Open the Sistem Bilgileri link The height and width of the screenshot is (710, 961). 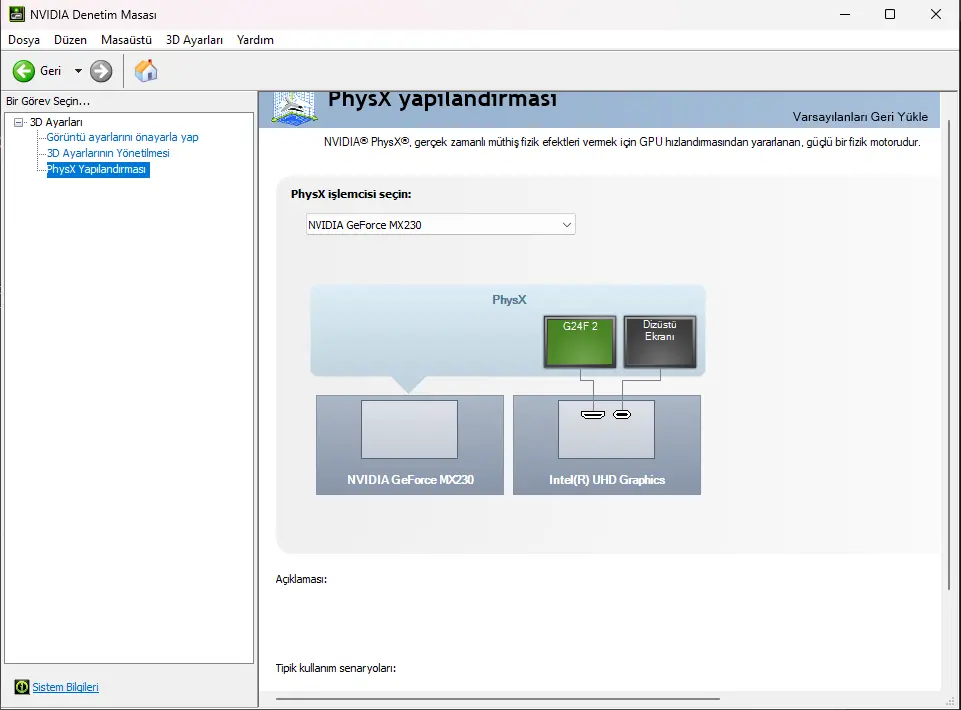pyautogui.click(x=66, y=687)
